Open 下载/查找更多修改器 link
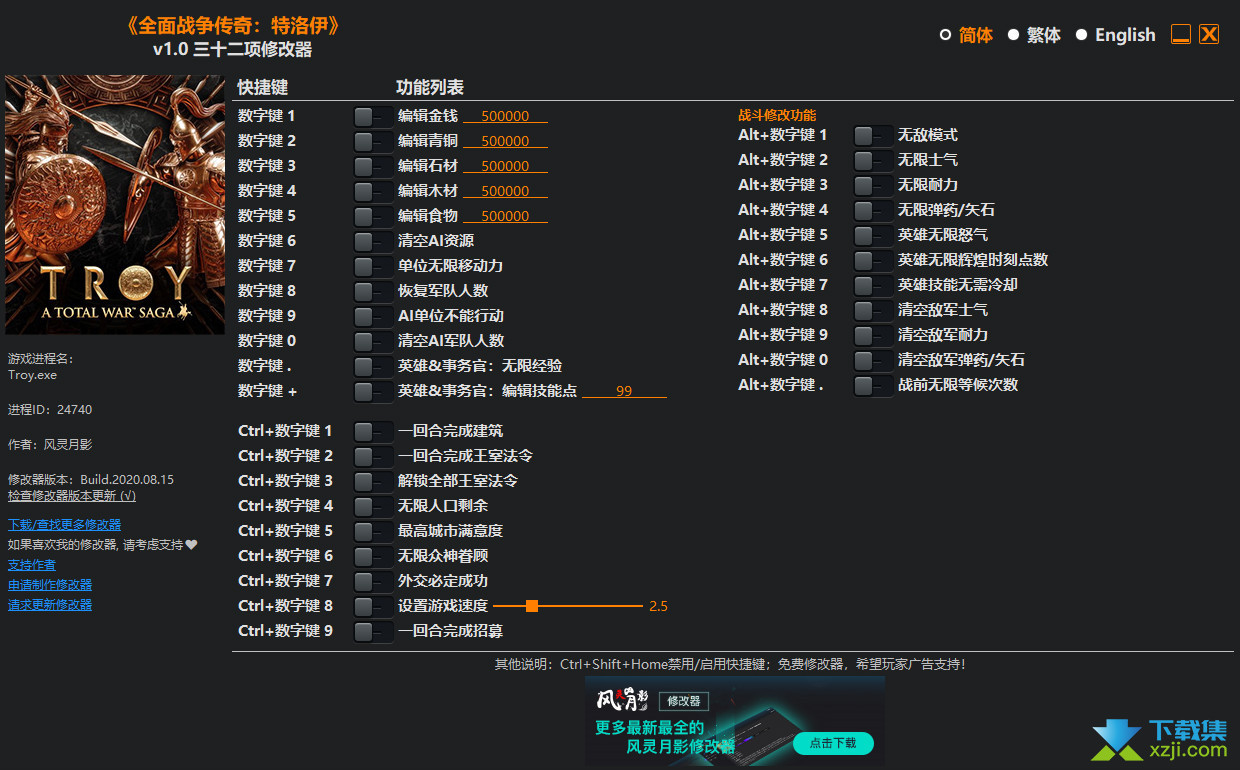Viewport: 1240px width, 770px height. 64,524
